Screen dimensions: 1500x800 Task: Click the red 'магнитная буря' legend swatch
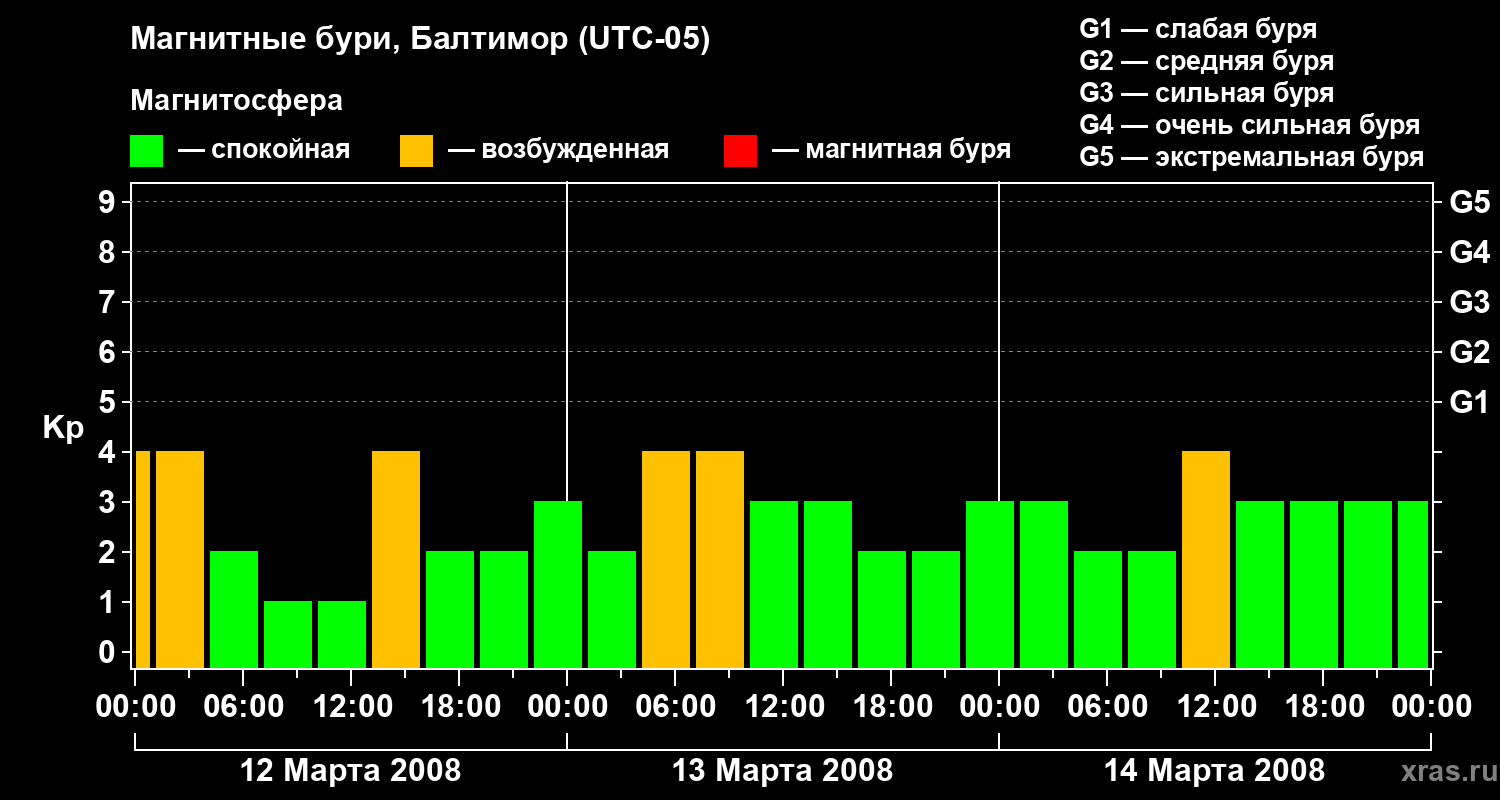[740, 151]
